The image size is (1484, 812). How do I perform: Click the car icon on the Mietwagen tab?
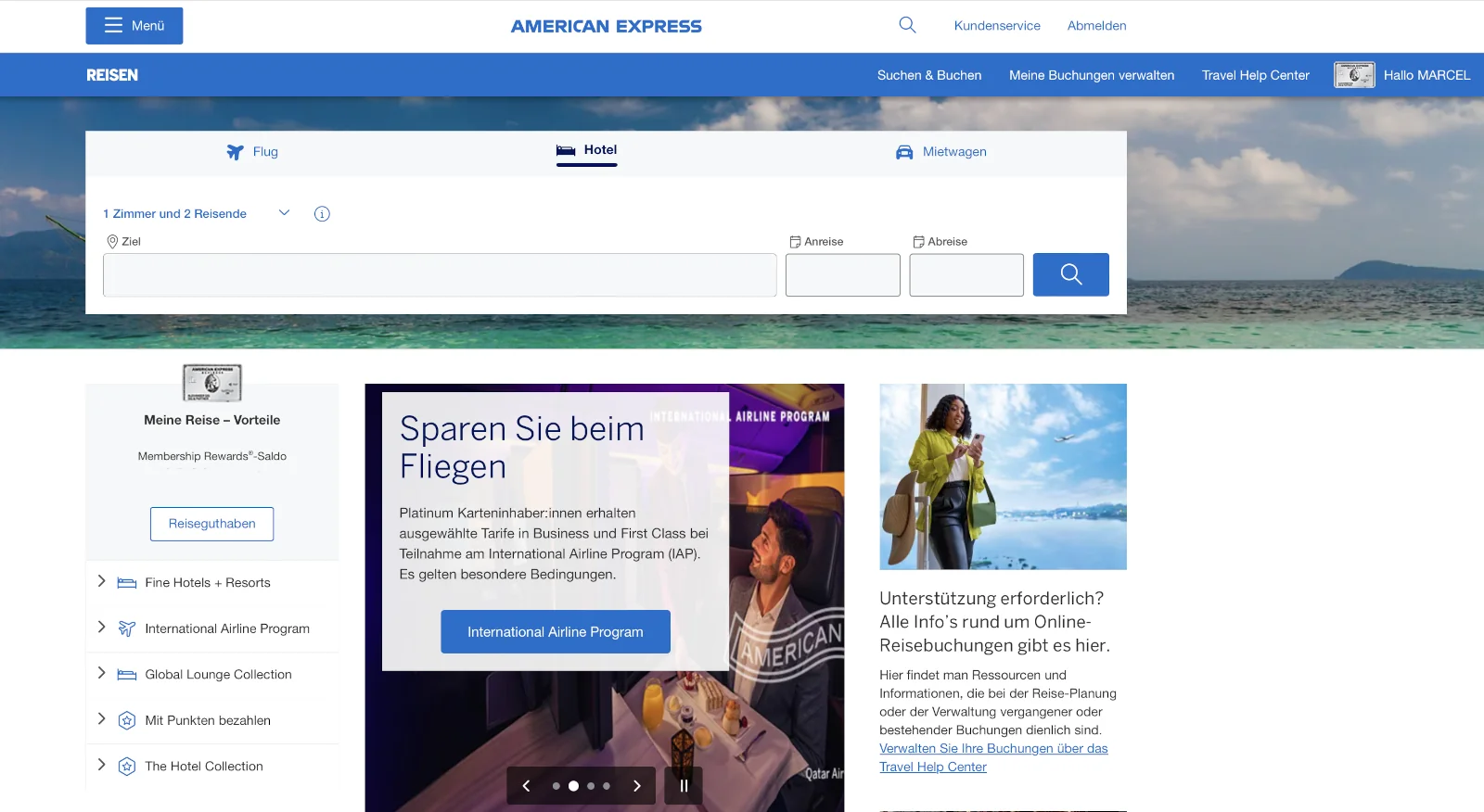tap(904, 152)
